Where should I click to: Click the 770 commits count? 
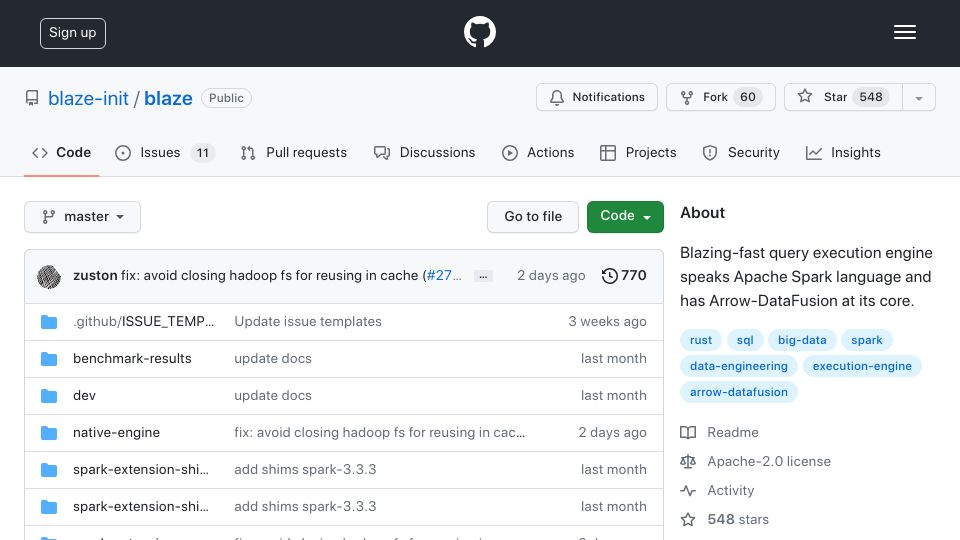coord(634,276)
